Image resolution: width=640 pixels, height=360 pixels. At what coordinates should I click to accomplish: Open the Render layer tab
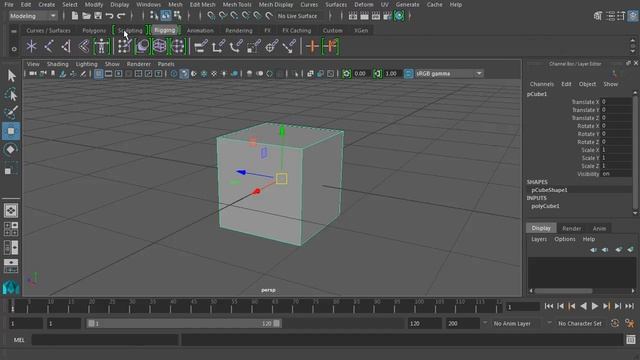click(571, 228)
